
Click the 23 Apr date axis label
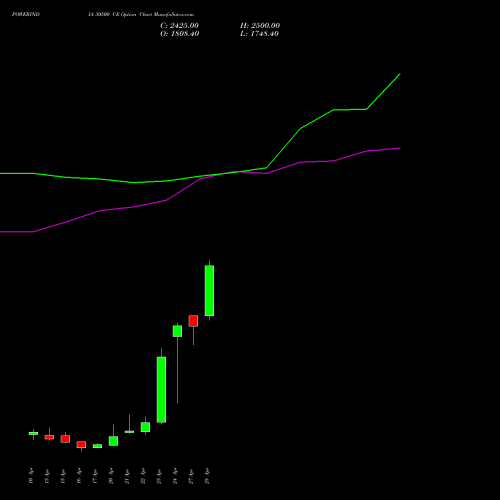[x=159, y=476]
